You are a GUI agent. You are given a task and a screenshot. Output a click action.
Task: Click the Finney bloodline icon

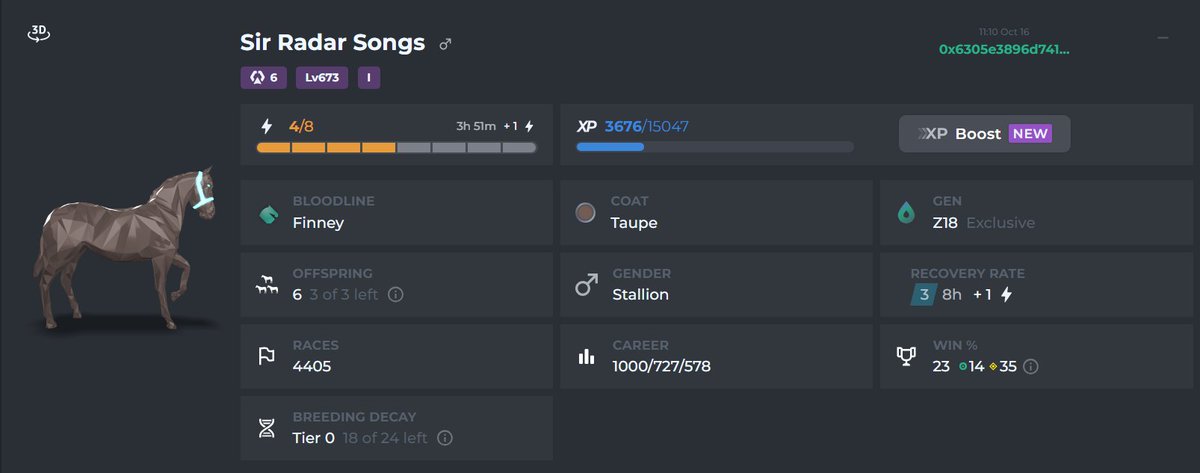(x=268, y=213)
